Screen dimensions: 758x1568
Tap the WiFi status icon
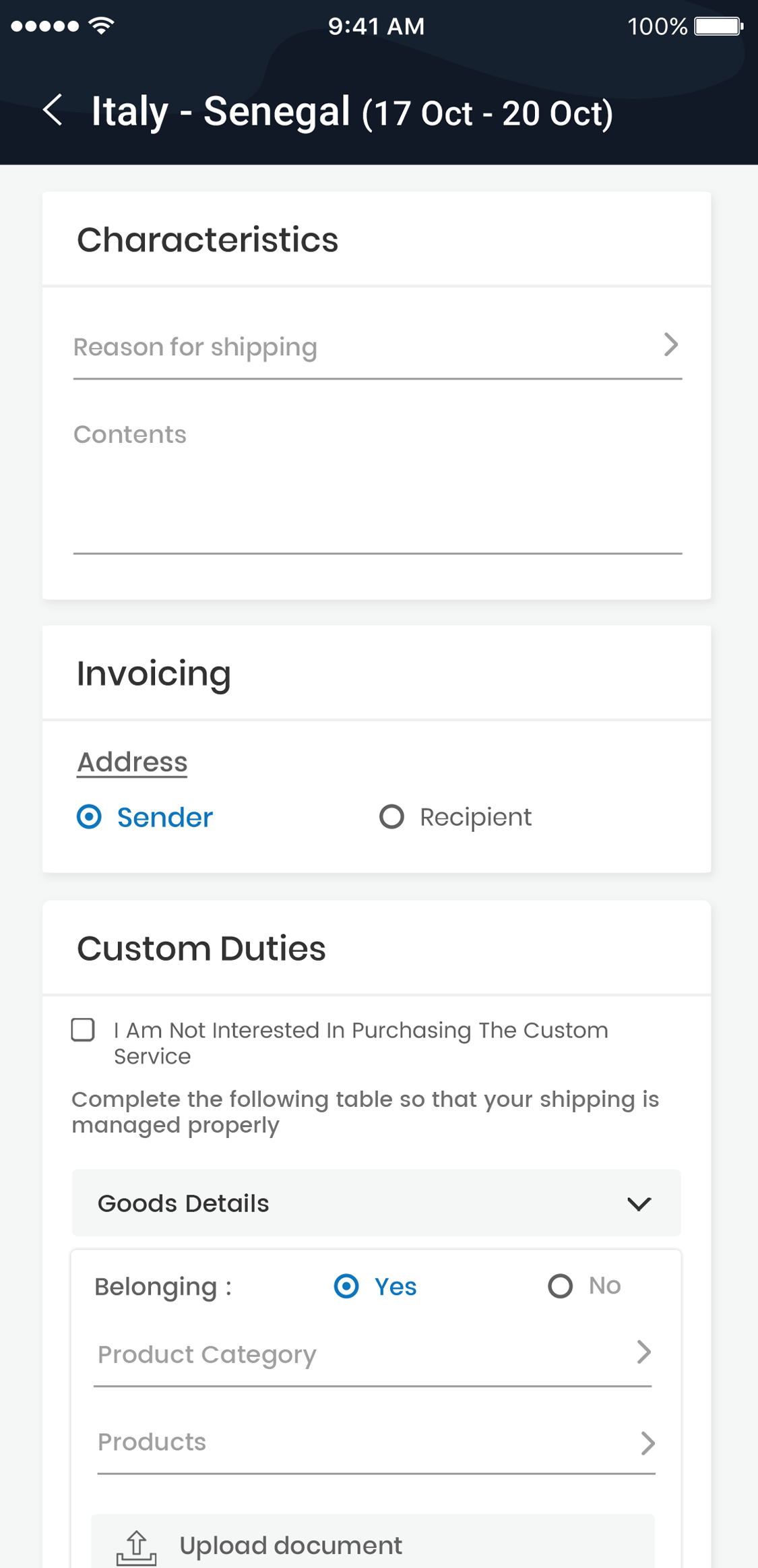(102, 26)
